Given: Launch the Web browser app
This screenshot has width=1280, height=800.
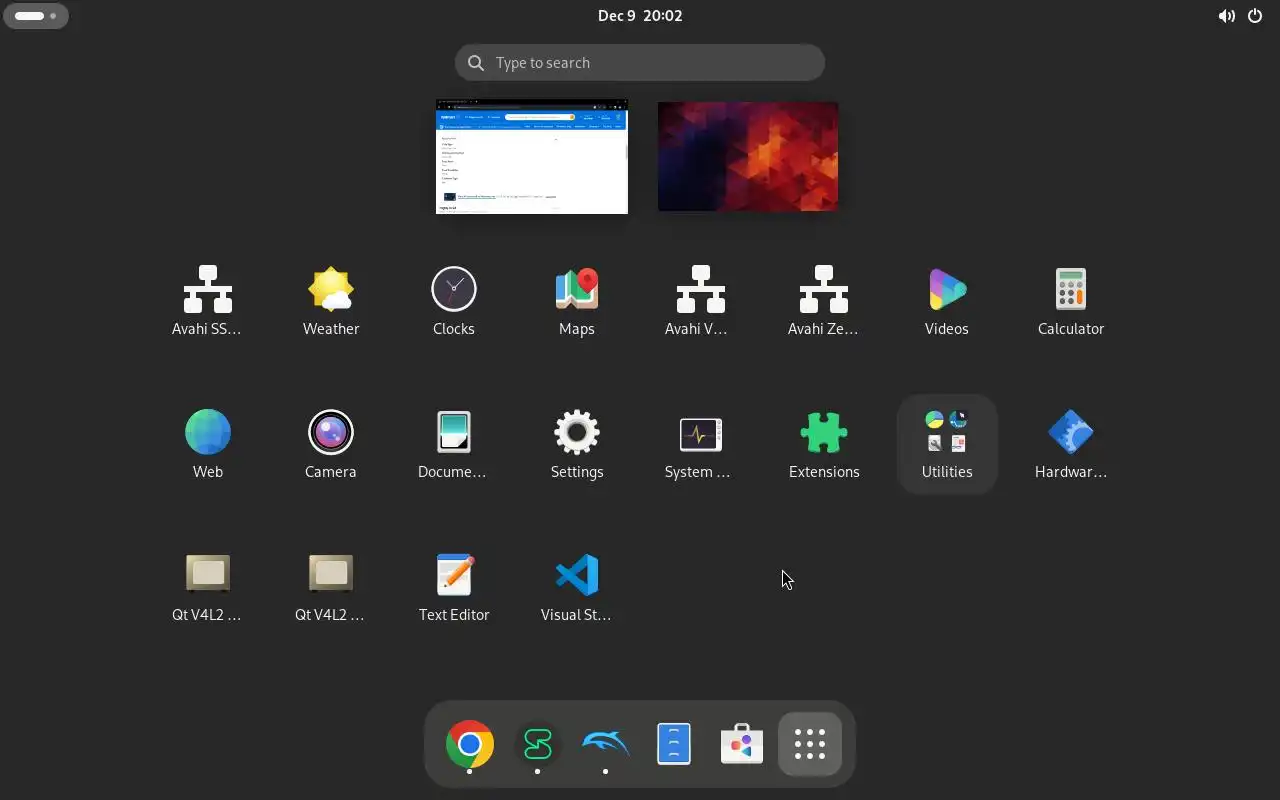Looking at the screenshot, I should pyautogui.click(x=207, y=443).
